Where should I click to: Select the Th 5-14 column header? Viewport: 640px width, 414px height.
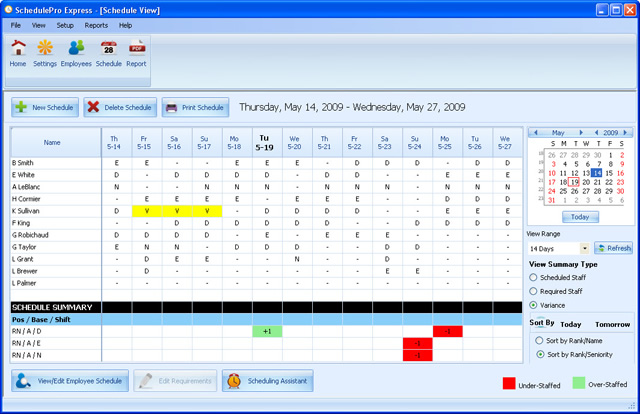pos(117,142)
